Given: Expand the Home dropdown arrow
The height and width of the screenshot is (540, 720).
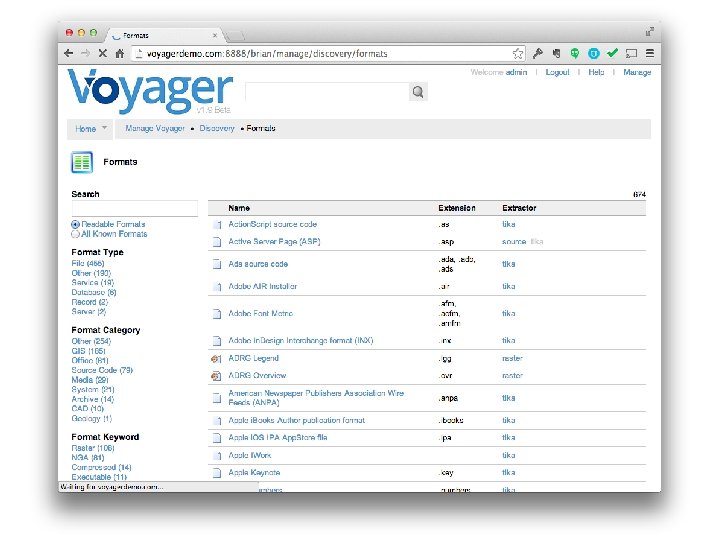Looking at the screenshot, I should click(x=104, y=128).
